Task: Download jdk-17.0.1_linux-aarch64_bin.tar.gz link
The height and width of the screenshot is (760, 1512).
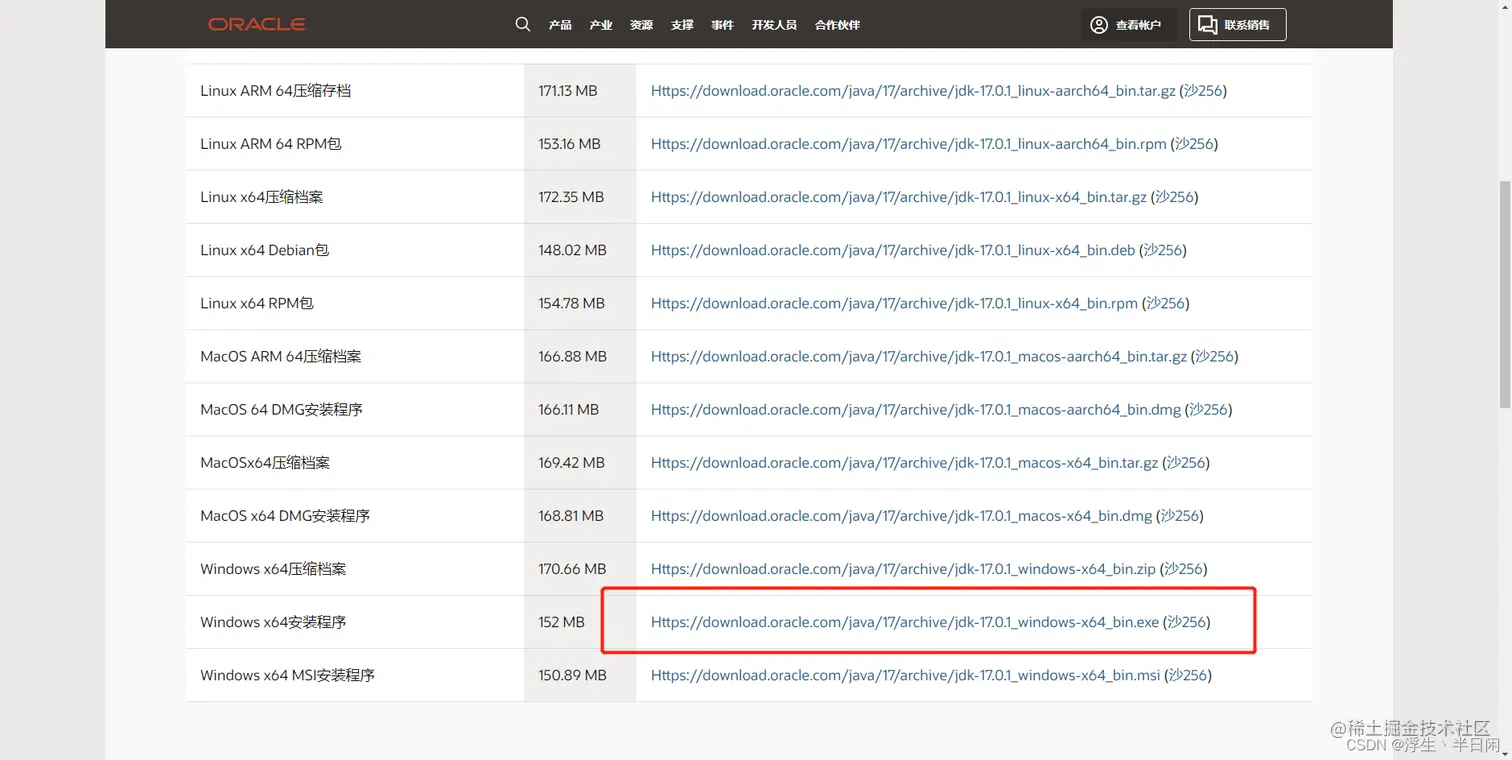Action: [x=913, y=91]
